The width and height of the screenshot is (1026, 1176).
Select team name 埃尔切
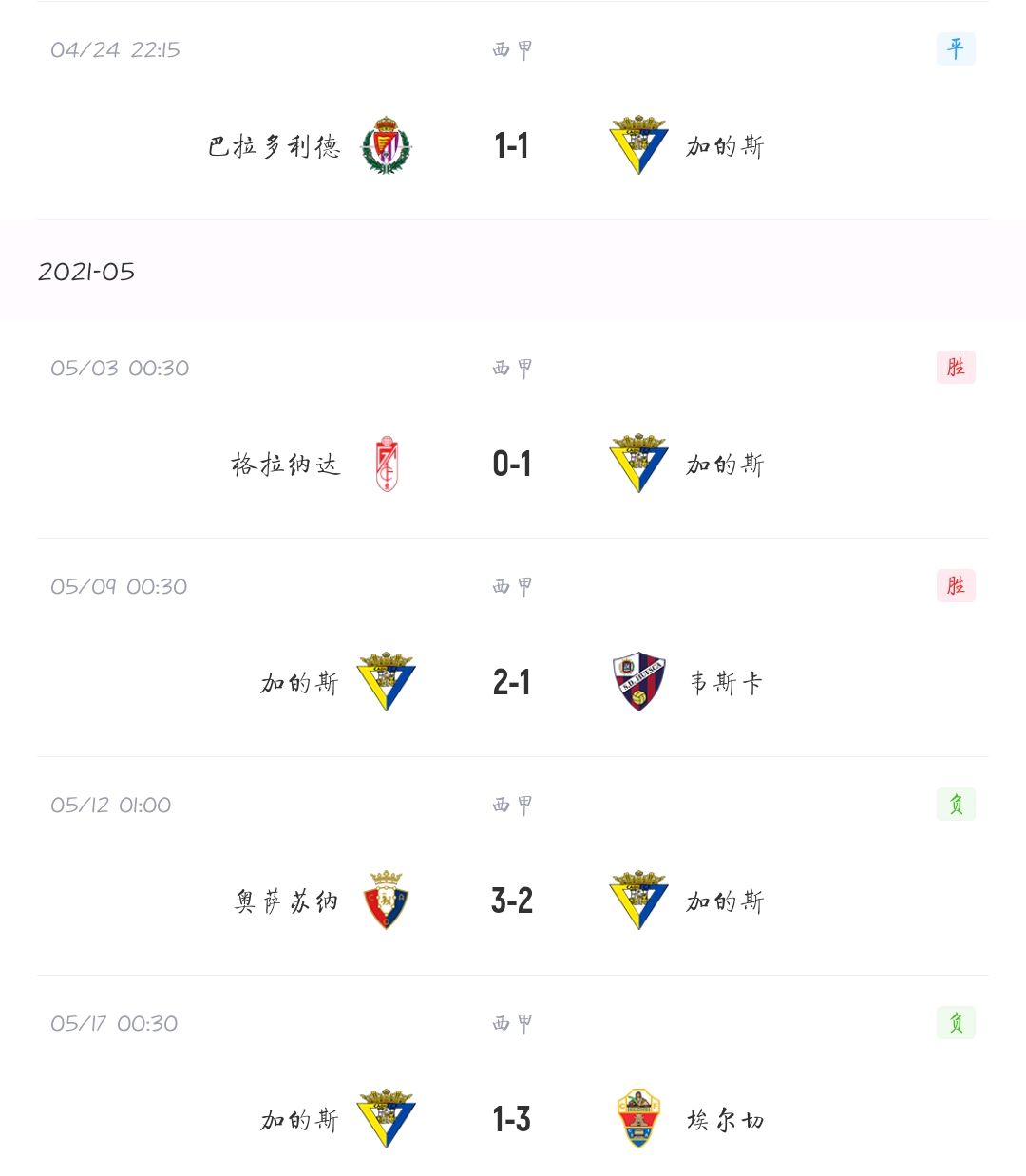(726, 1120)
